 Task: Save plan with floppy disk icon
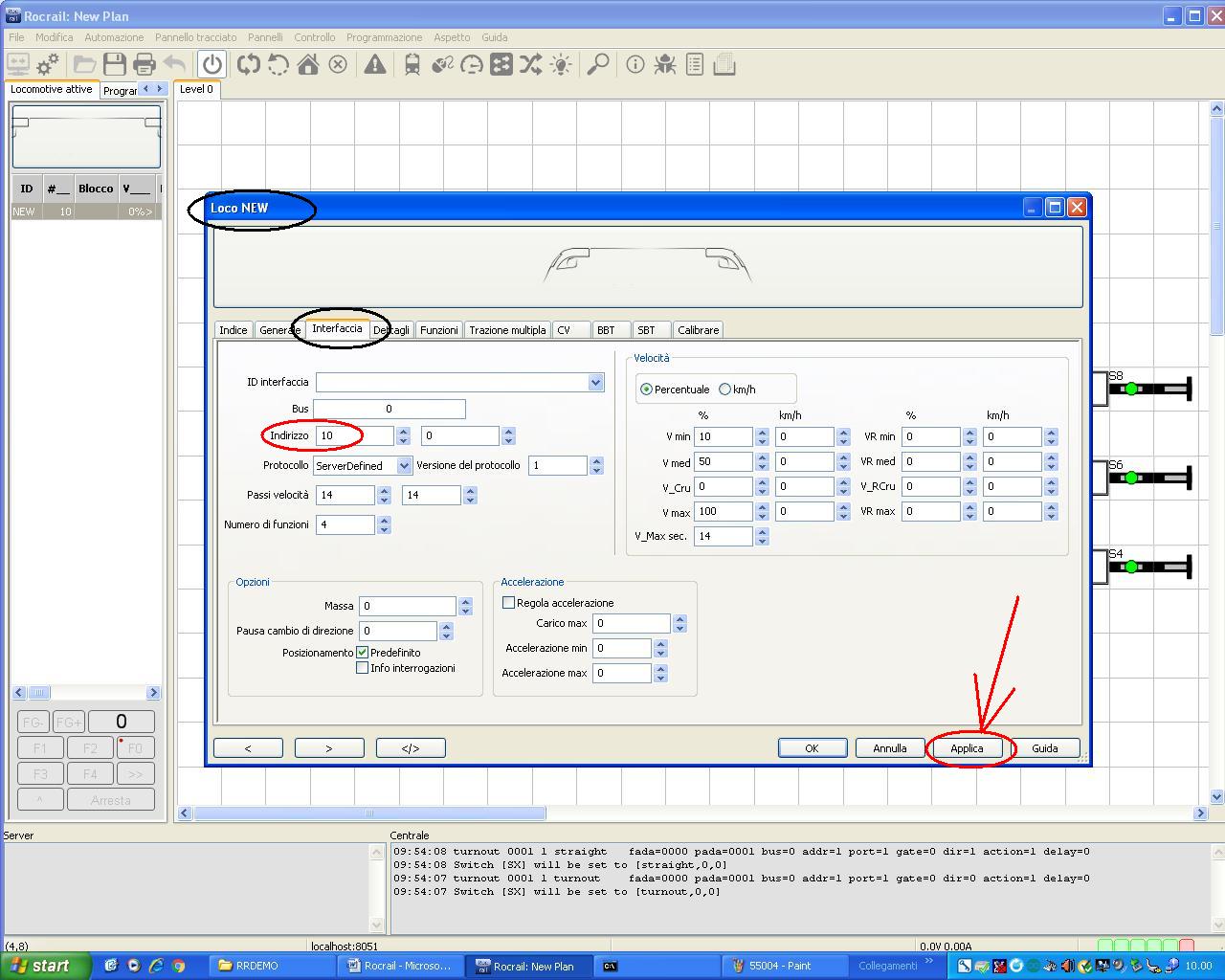[x=115, y=64]
